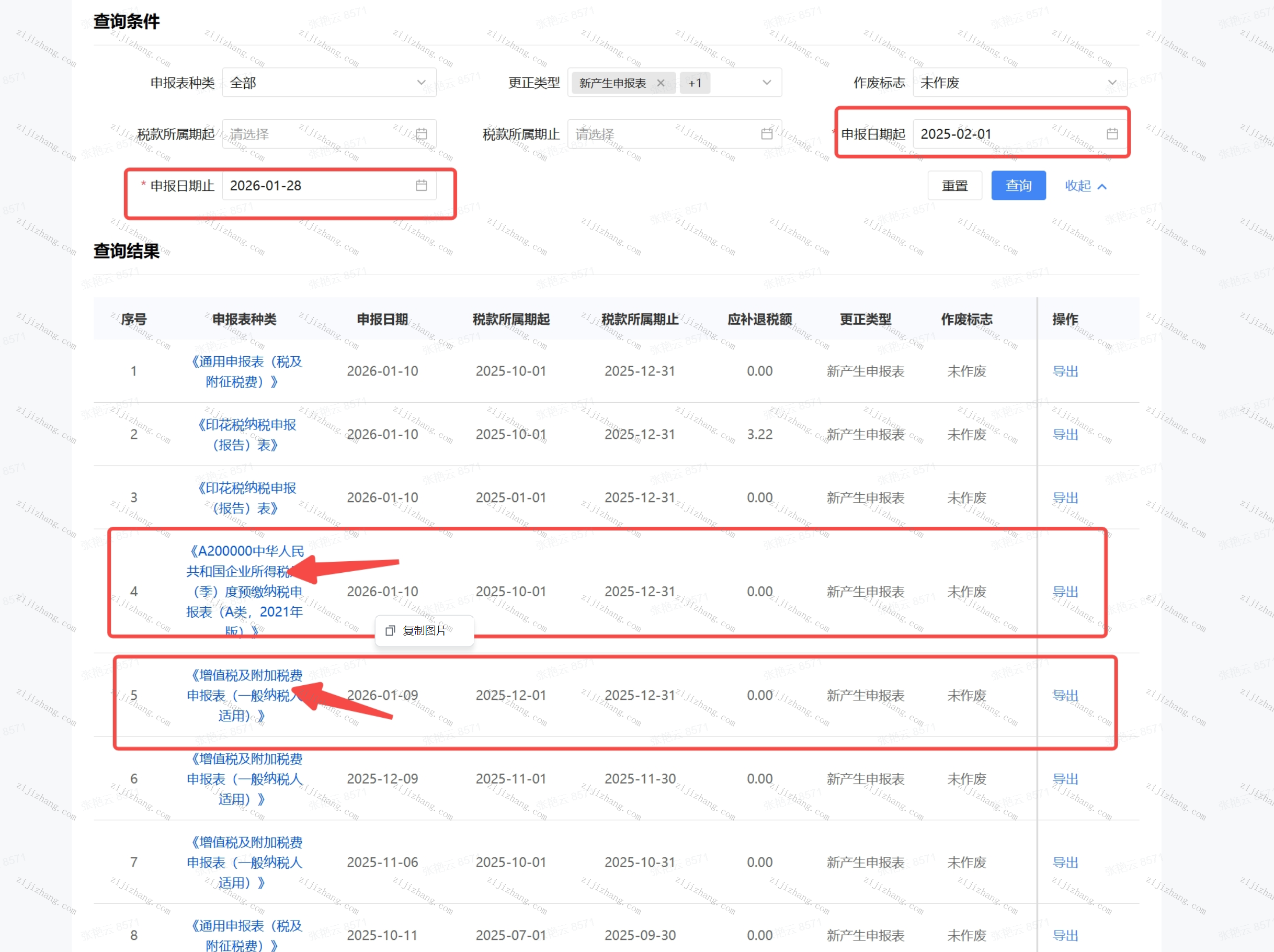The height and width of the screenshot is (952, 1274).
Task: Click calendar icon in 申报日期止 field
Action: click(x=421, y=186)
